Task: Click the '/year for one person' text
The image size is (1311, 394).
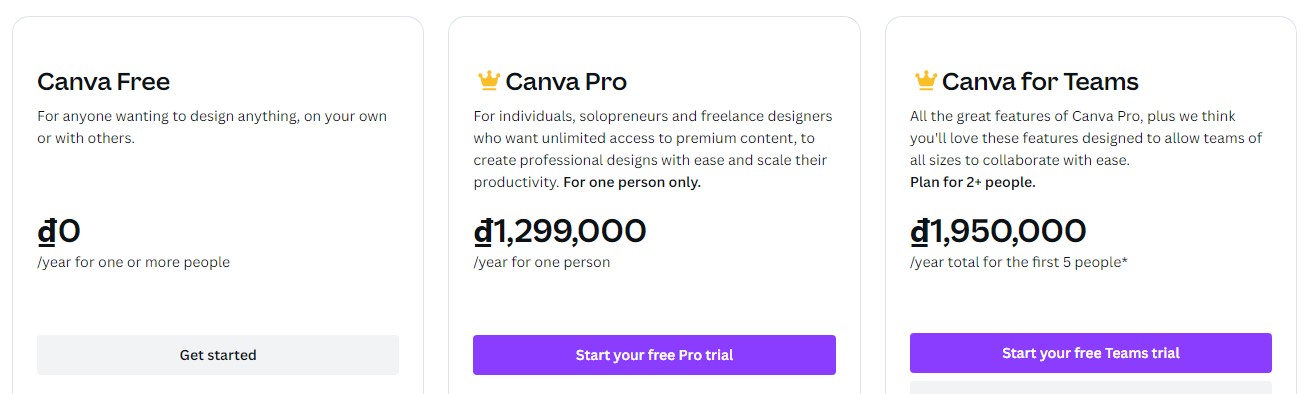Action: click(x=541, y=262)
